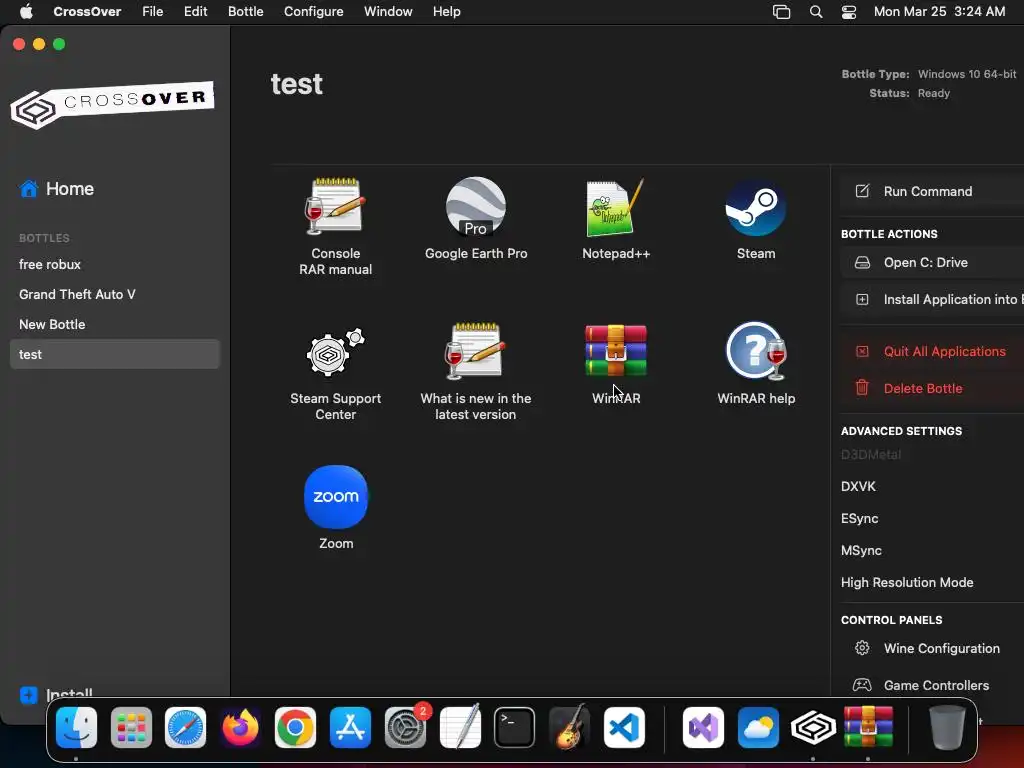Open the Help menu
1024x768 pixels.
coord(447,12)
